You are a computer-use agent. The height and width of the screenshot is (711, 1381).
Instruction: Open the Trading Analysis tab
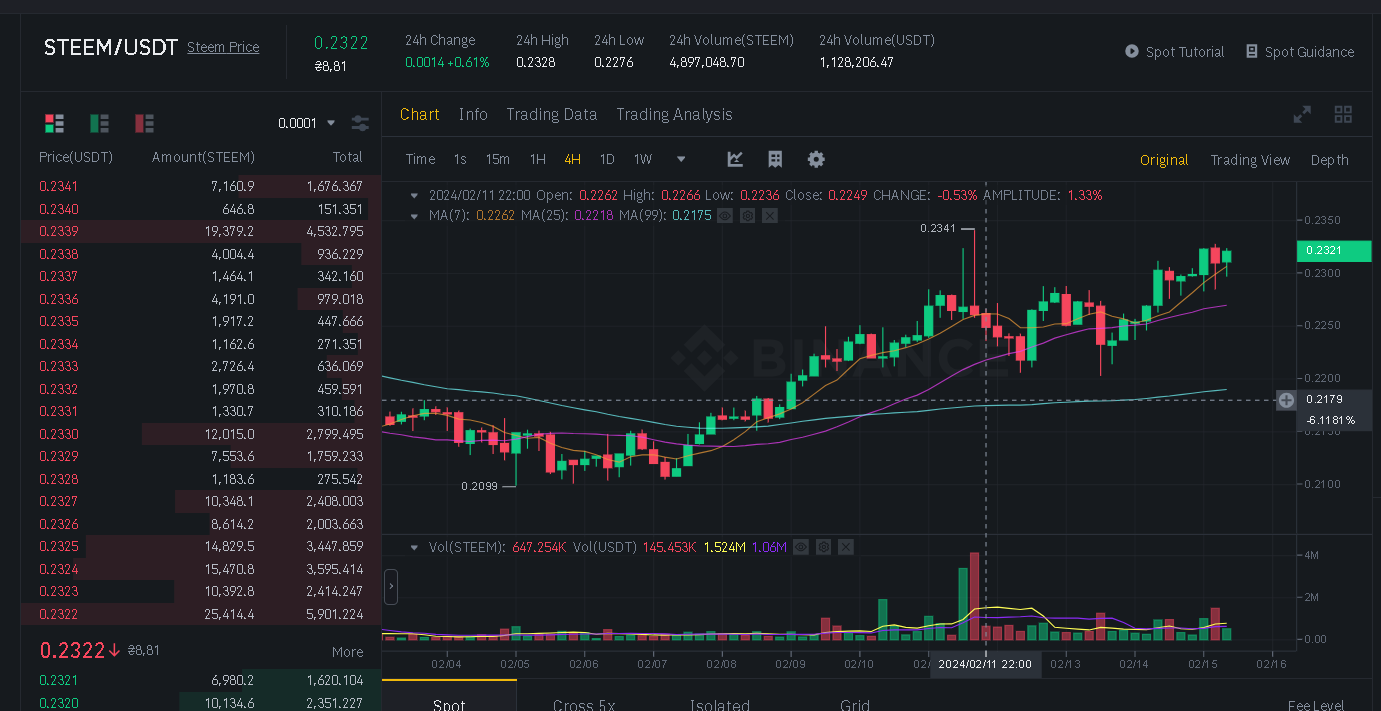674,114
